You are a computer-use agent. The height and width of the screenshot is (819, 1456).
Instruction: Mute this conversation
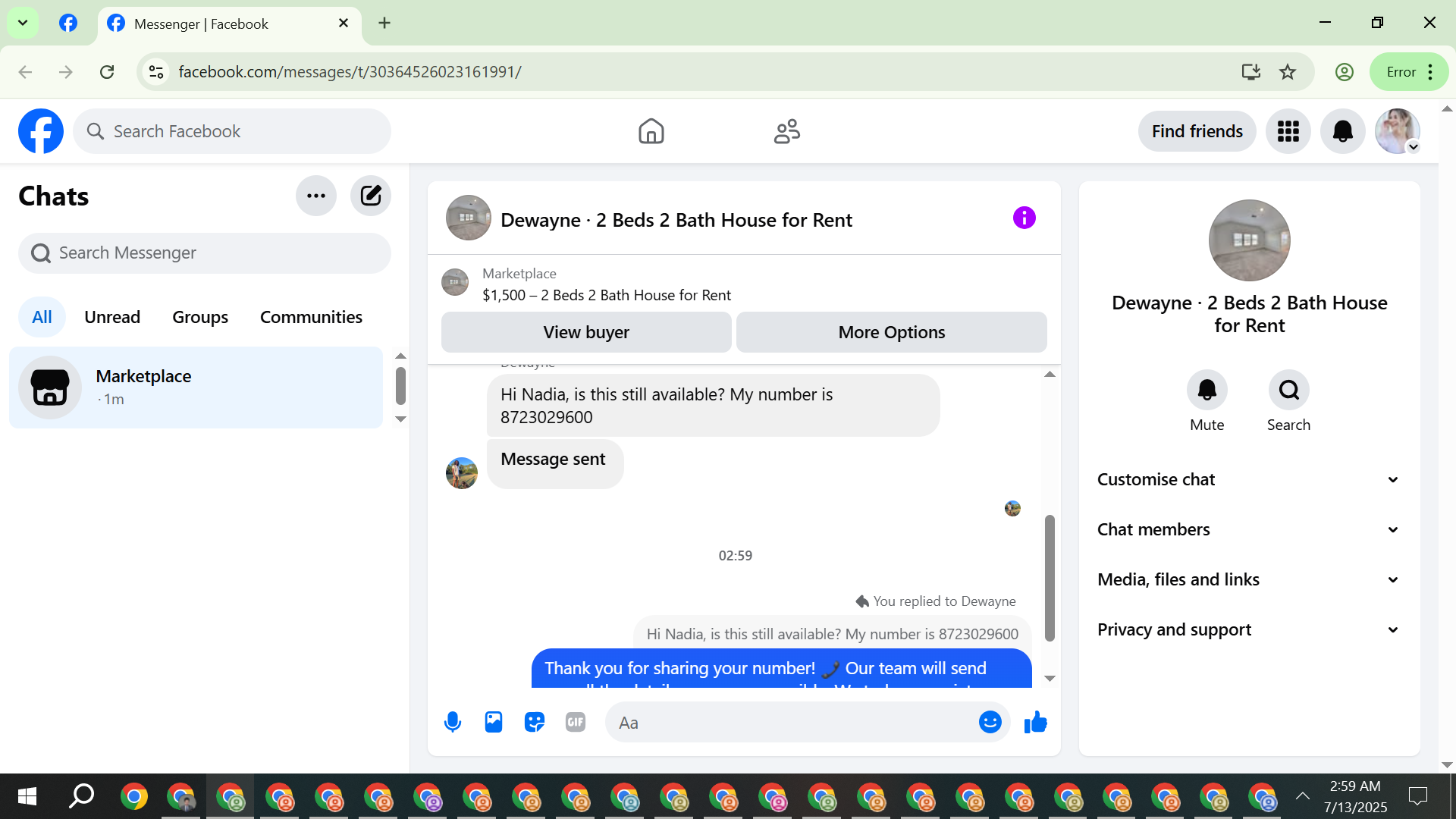tap(1207, 391)
